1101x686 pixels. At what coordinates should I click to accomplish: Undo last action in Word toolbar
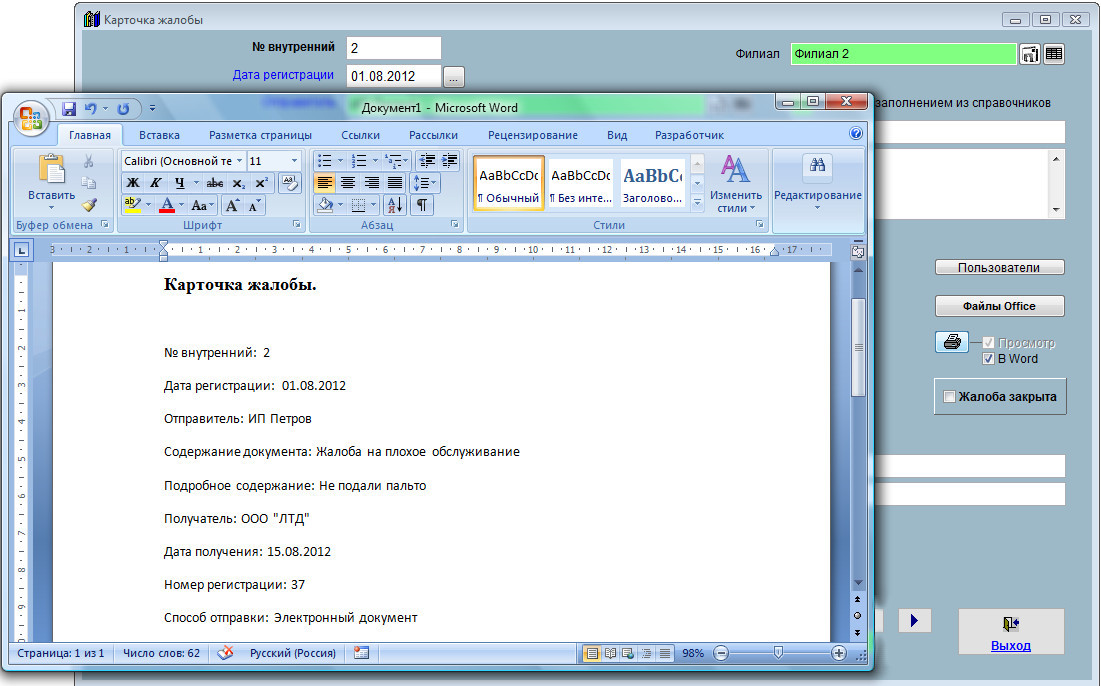(x=91, y=109)
